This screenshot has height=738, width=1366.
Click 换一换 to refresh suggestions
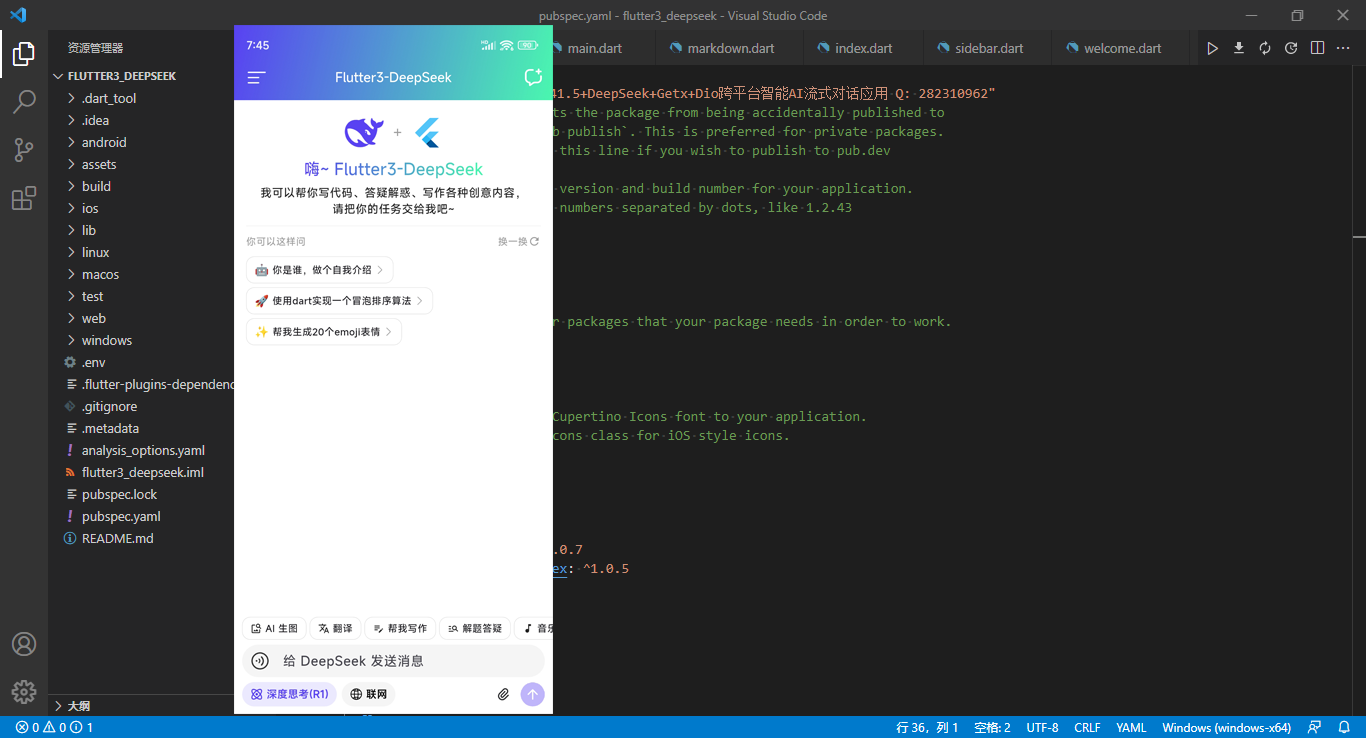518,241
